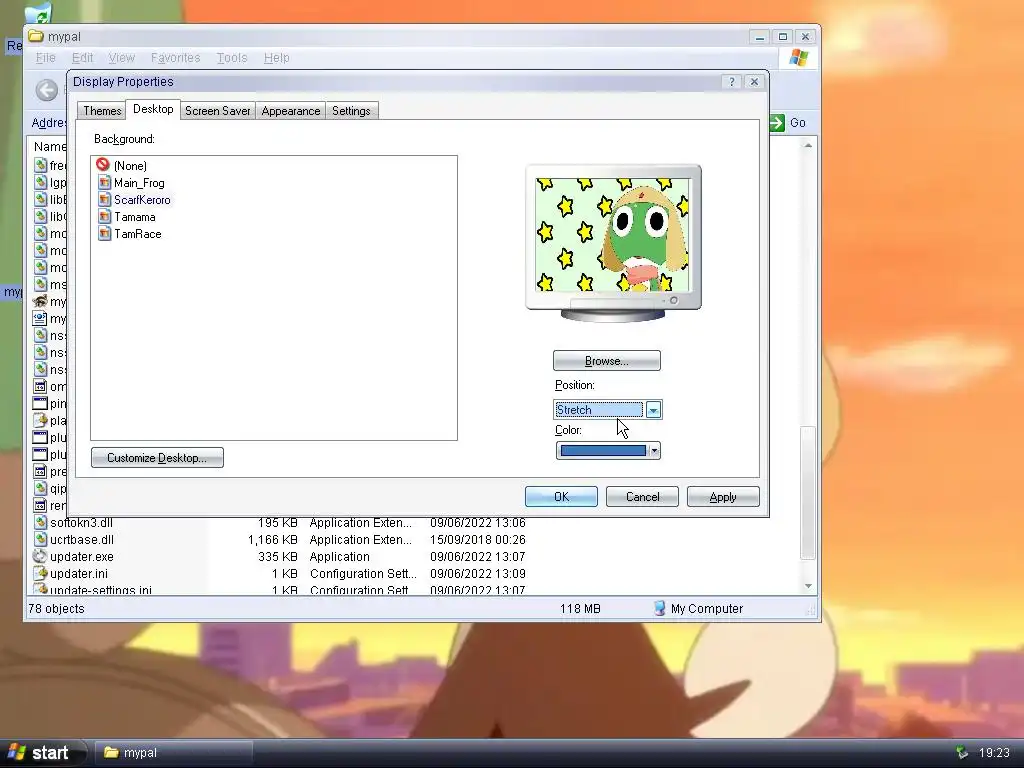Click the Start button
The height and width of the screenshot is (768, 1024).
click(43, 753)
